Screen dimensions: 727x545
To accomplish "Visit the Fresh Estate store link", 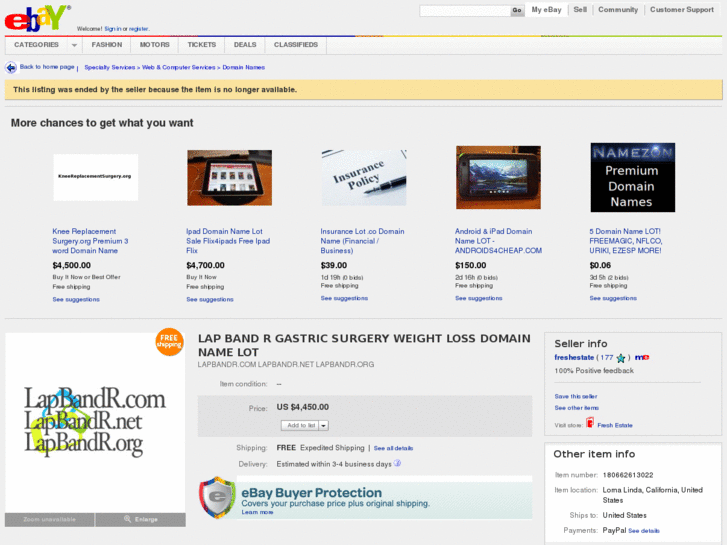I will (x=615, y=425).
